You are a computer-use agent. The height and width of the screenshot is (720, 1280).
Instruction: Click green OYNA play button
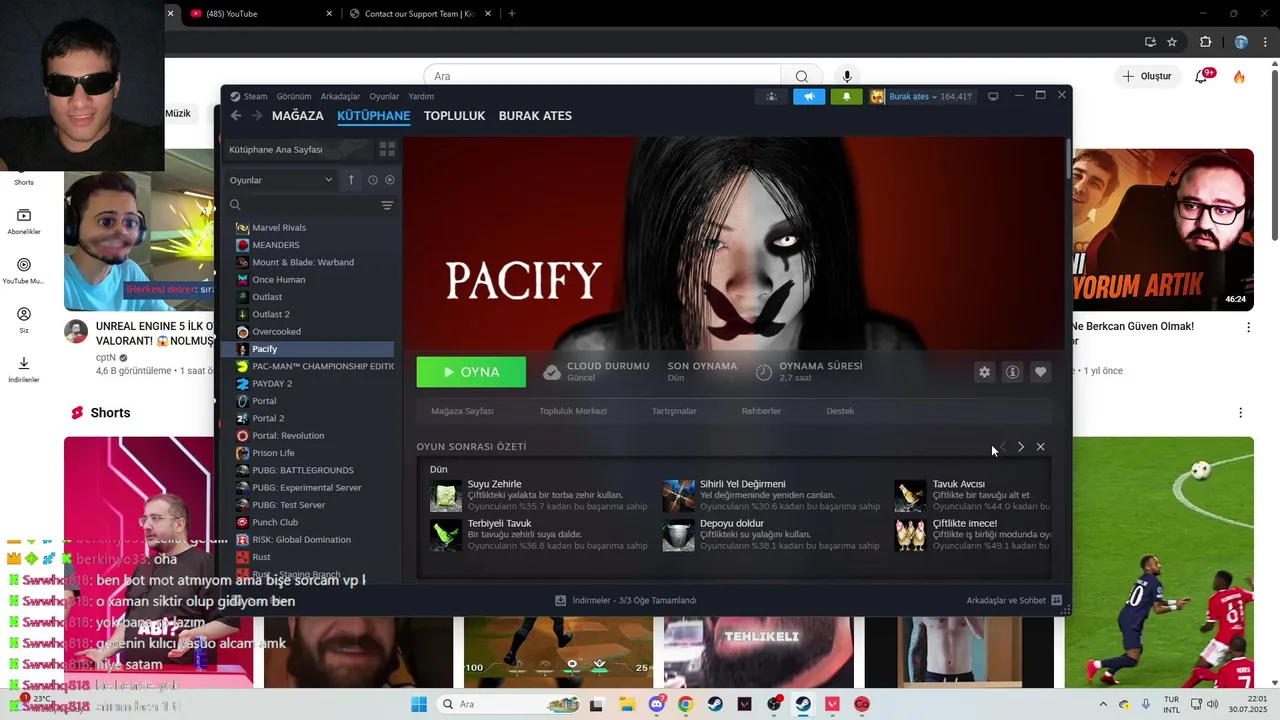[x=471, y=372]
